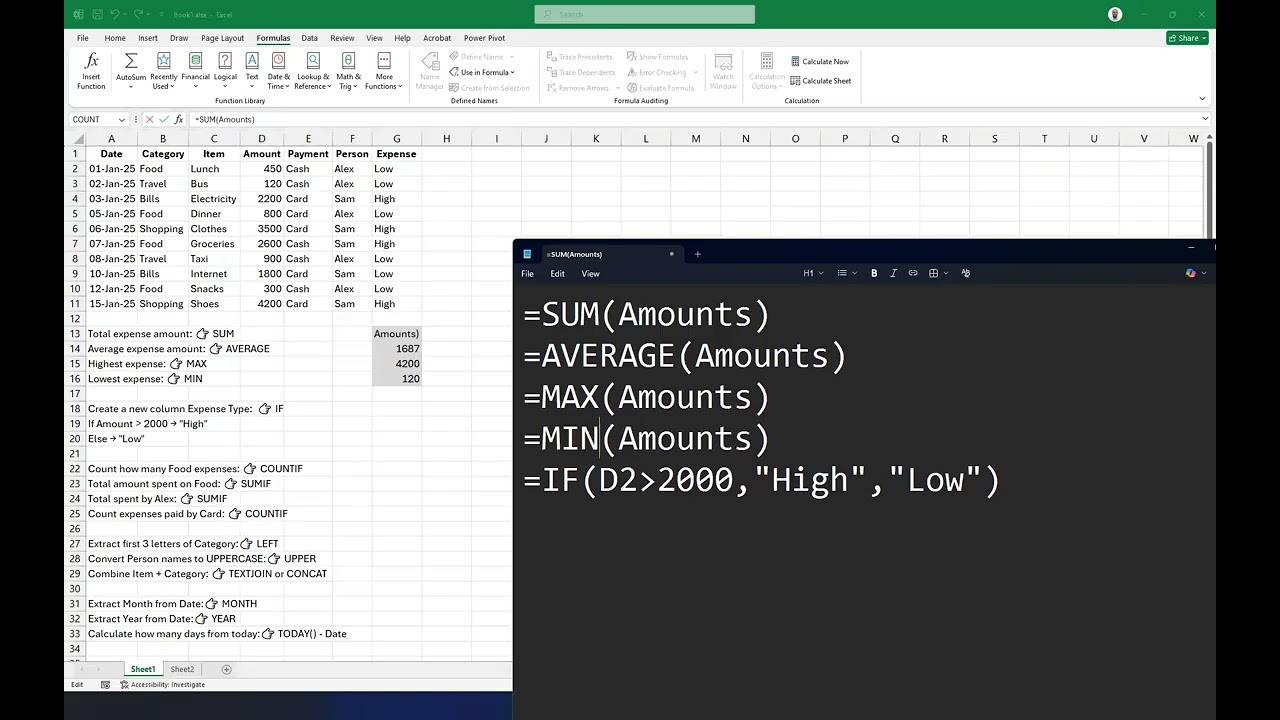The width and height of the screenshot is (1280, 720).
Task: Open Name Manager
Action: coord(430,71)
